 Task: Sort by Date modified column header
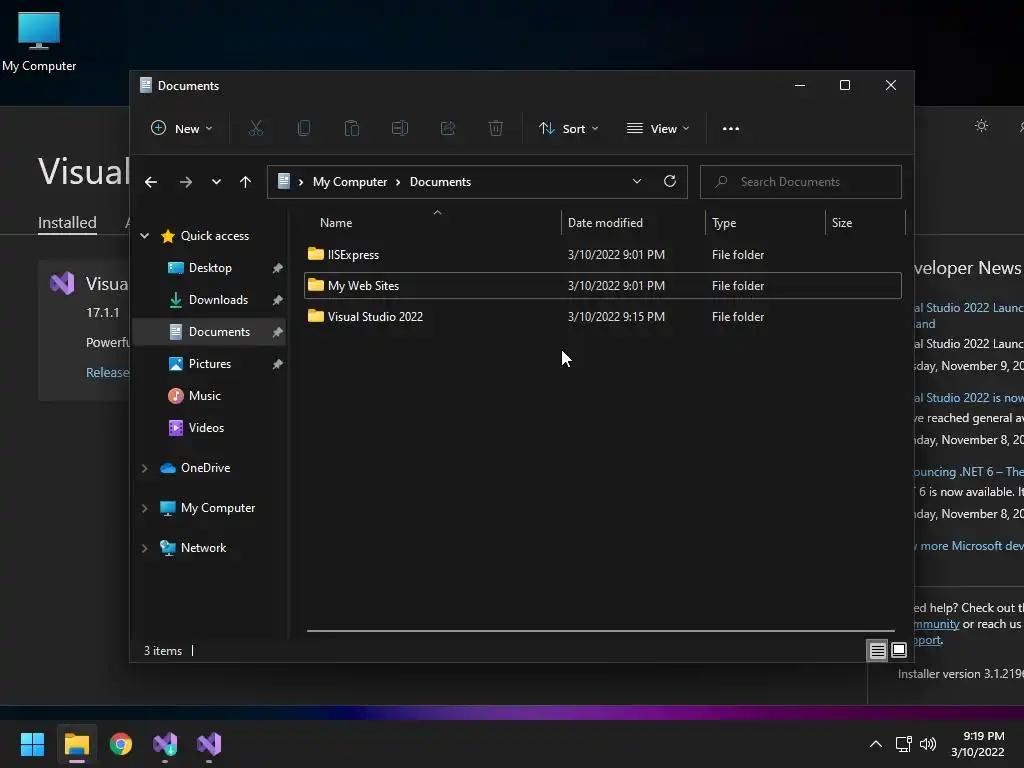(605, 223)
